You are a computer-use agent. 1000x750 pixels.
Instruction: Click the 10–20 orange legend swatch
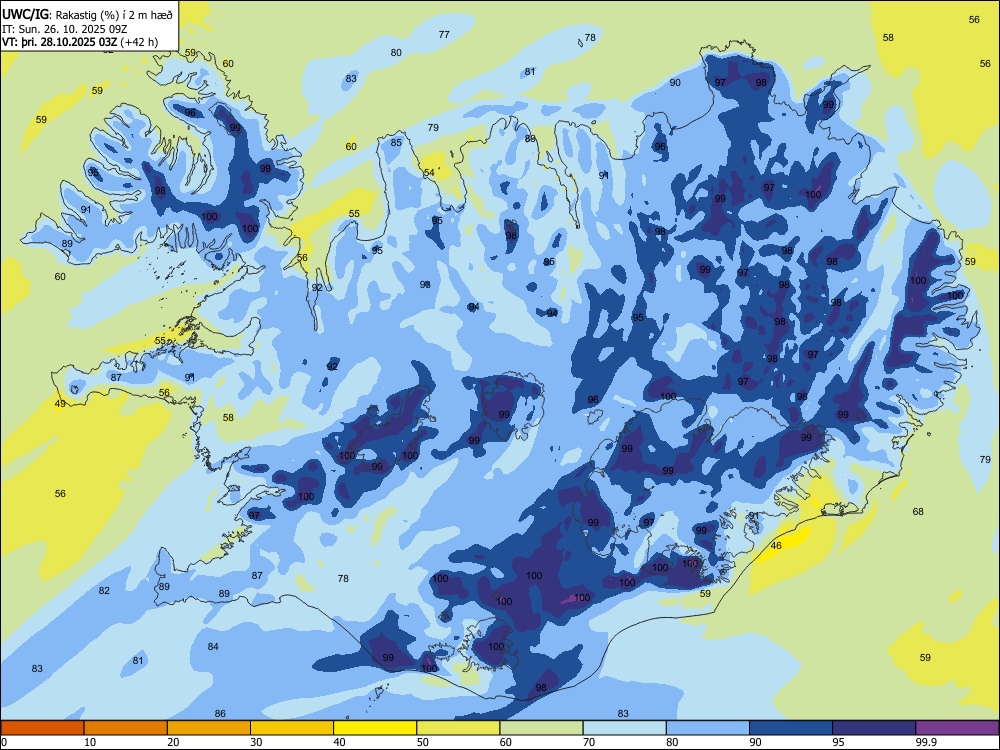126,728
